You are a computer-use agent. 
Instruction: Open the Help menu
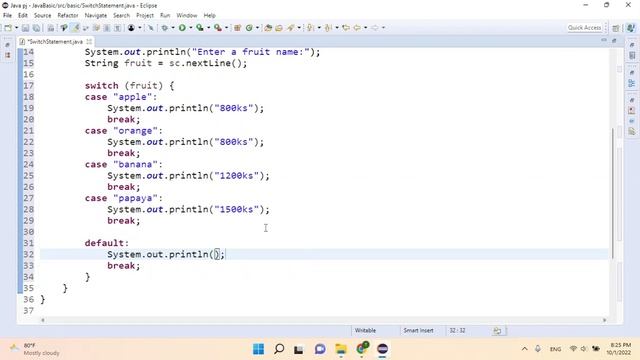[x=209, y=16]
